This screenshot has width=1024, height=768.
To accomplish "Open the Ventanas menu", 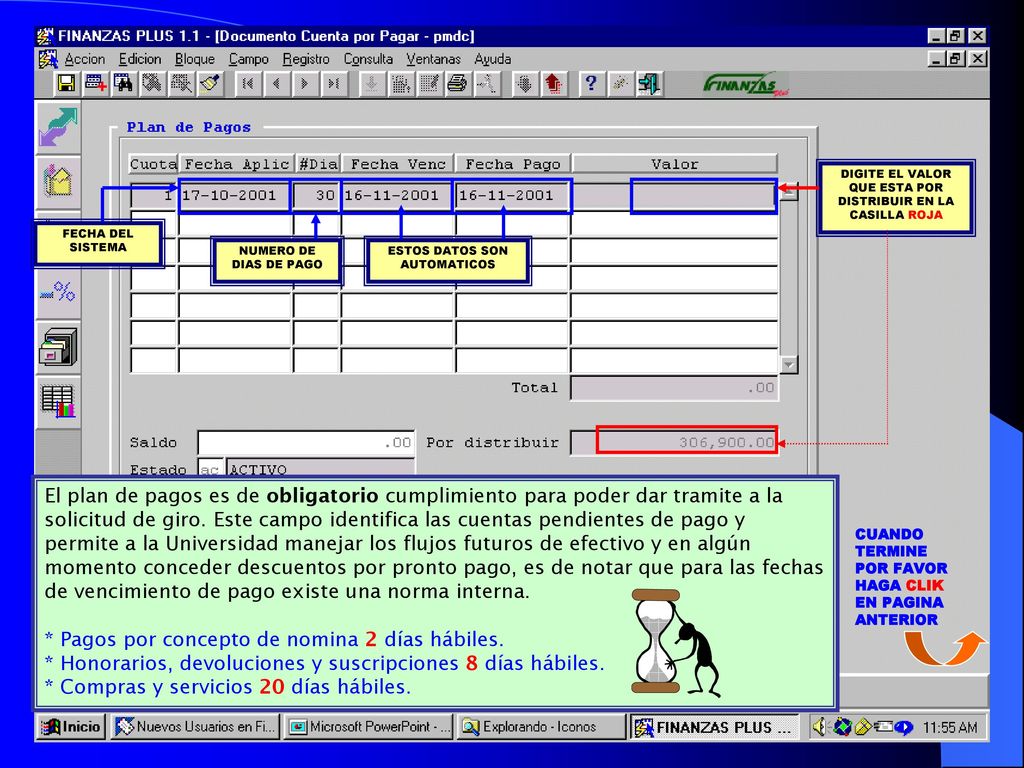I will (x=433, y=59).
